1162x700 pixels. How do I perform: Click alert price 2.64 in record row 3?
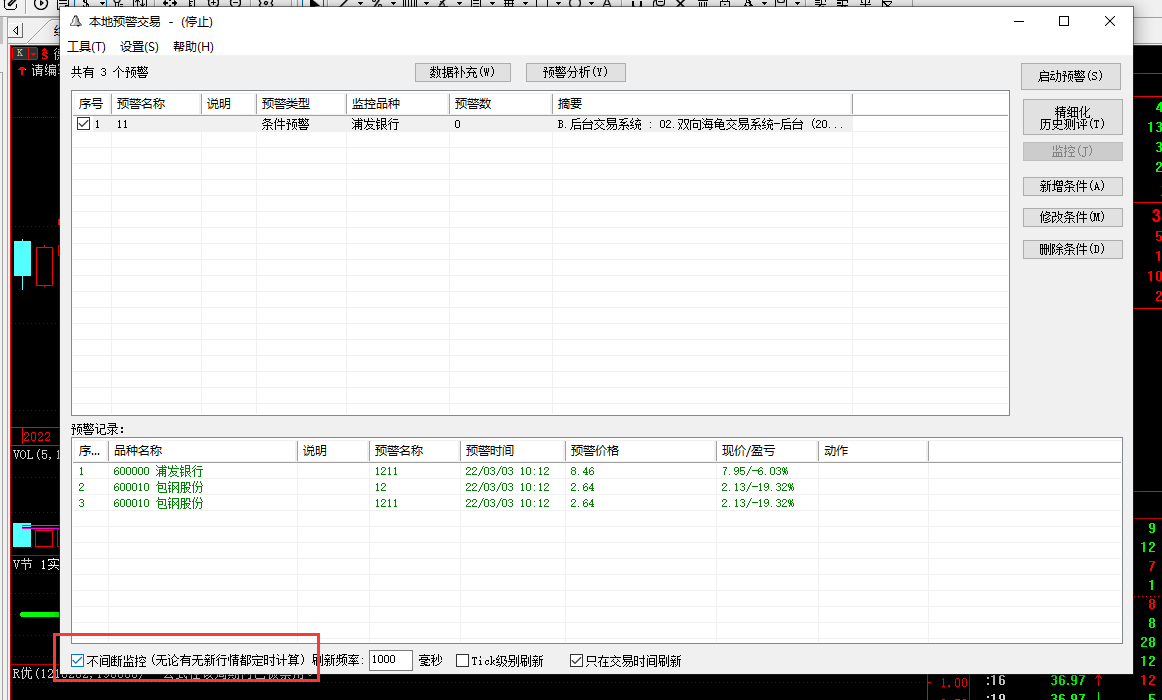coord(582,503)
